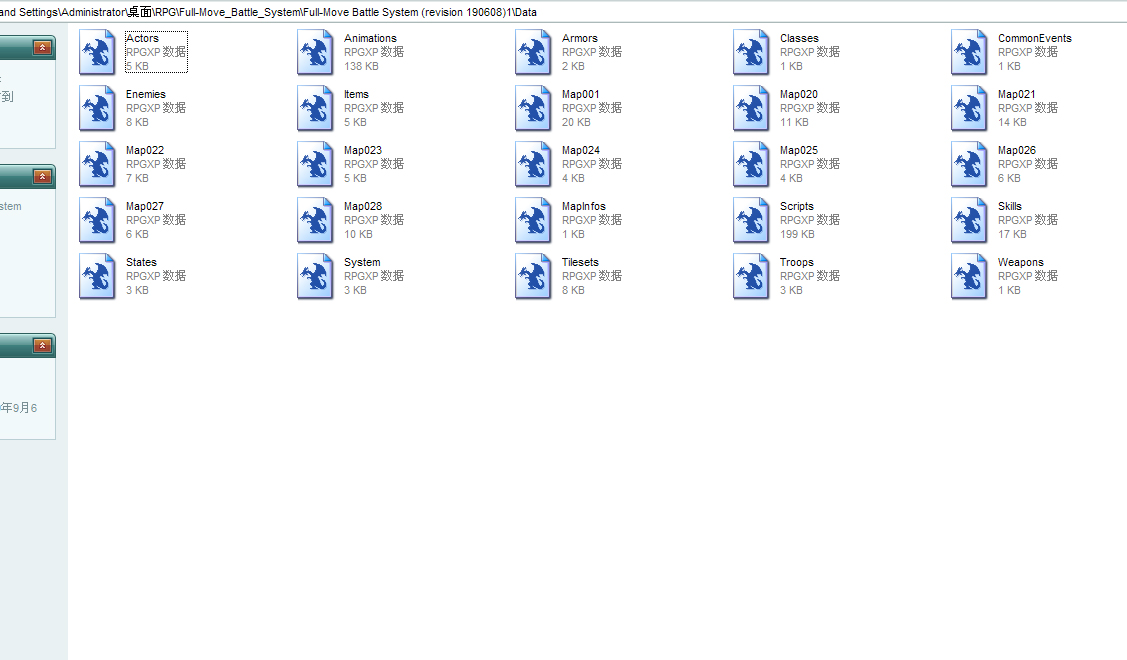The image size is (1127, 660).
Task: Collapse the topmost sidebar task panel
Action: (42, 47)
